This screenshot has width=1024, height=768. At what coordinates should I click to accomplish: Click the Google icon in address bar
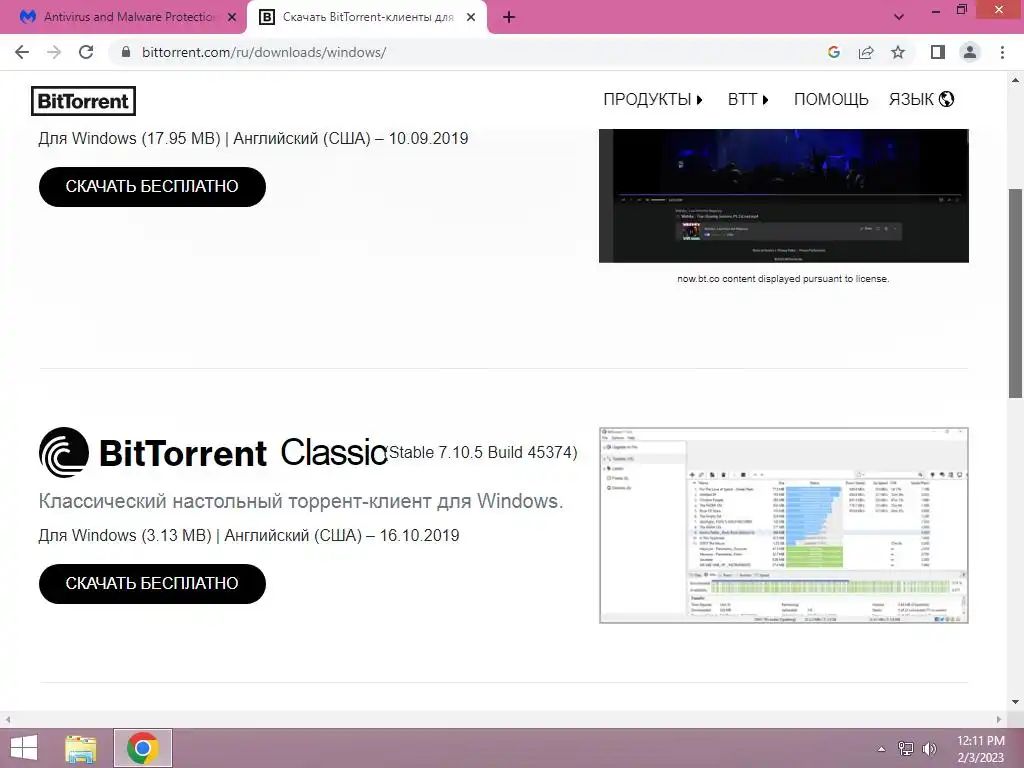tap(834, 52)
